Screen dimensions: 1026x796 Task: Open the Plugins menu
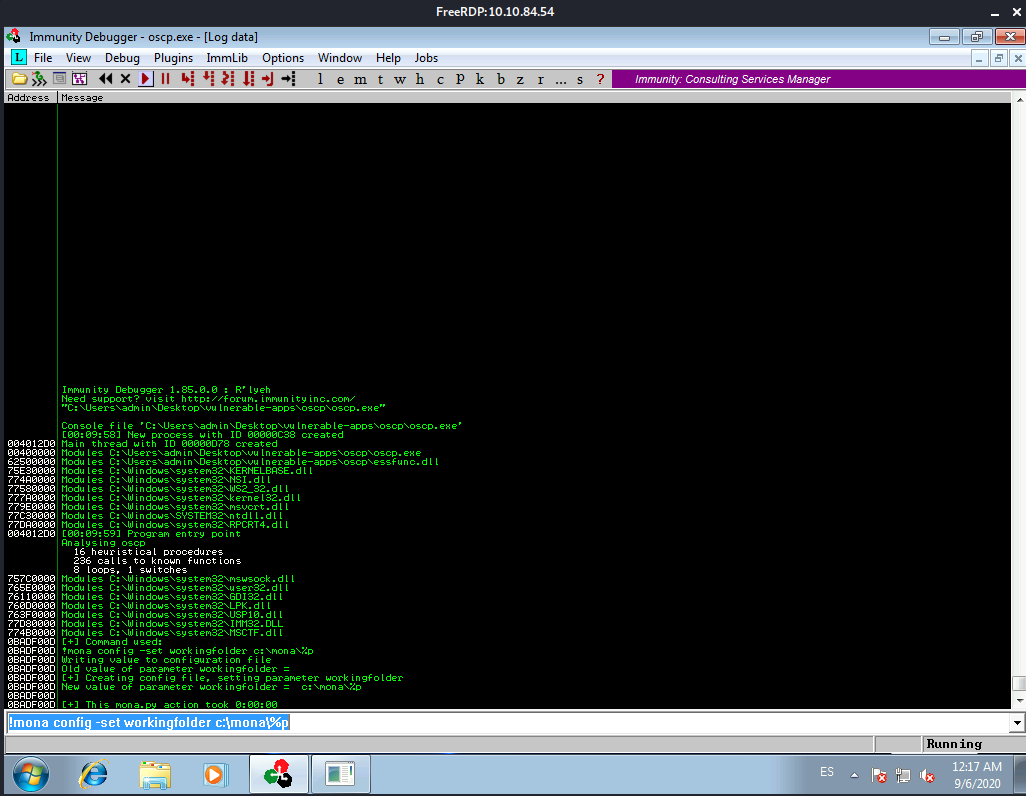click(173, 58)
